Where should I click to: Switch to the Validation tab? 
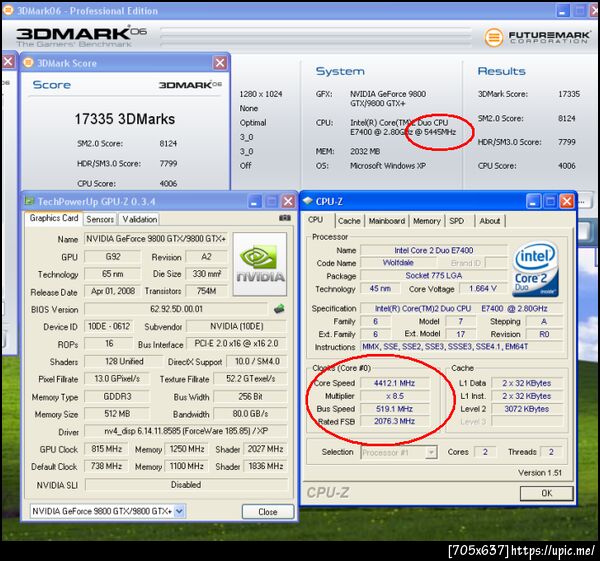(x=139, y=219)
